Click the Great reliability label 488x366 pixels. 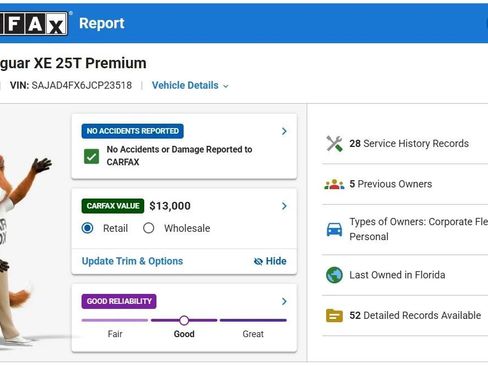[253, 334]
